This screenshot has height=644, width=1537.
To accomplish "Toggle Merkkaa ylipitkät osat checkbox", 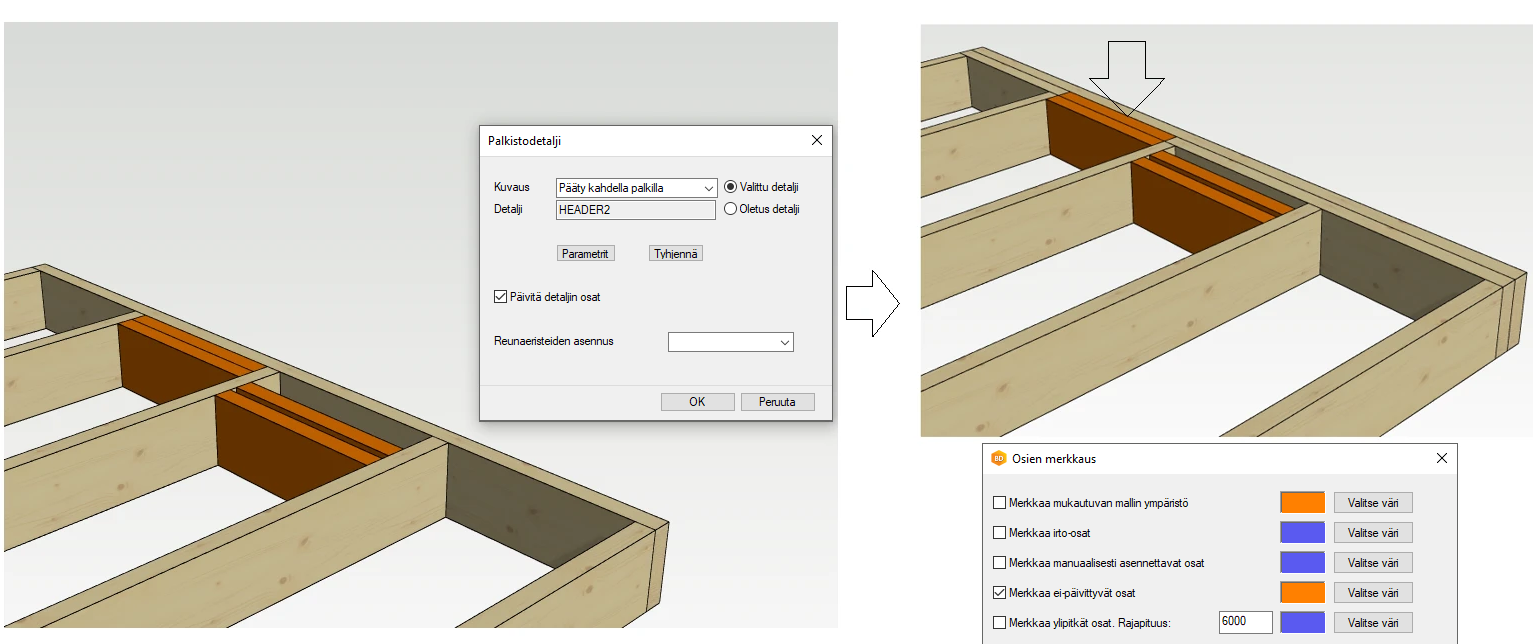I will pos(999,623).
